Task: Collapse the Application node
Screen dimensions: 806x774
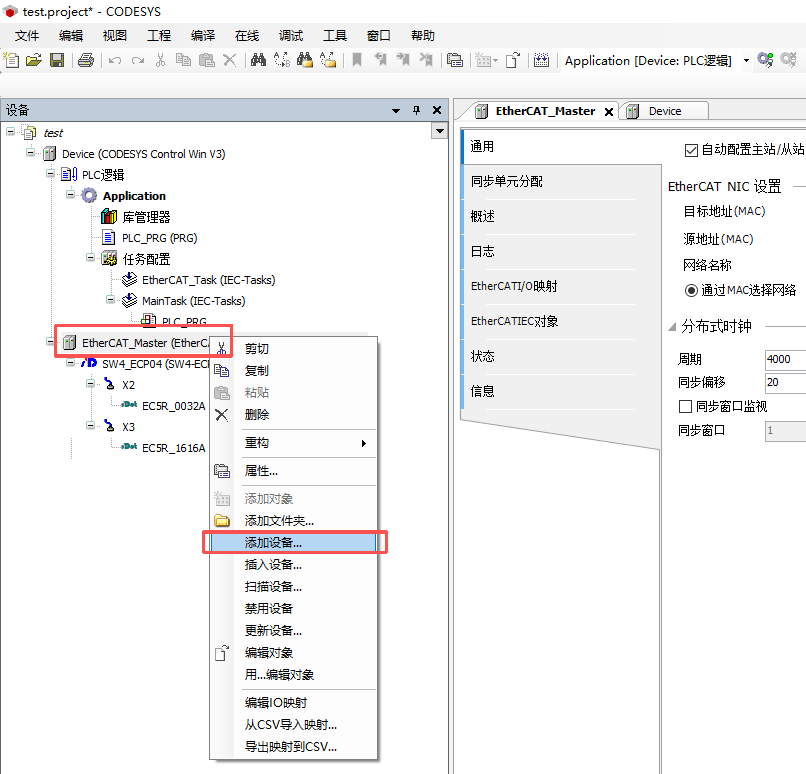Action: pos(70,194)
